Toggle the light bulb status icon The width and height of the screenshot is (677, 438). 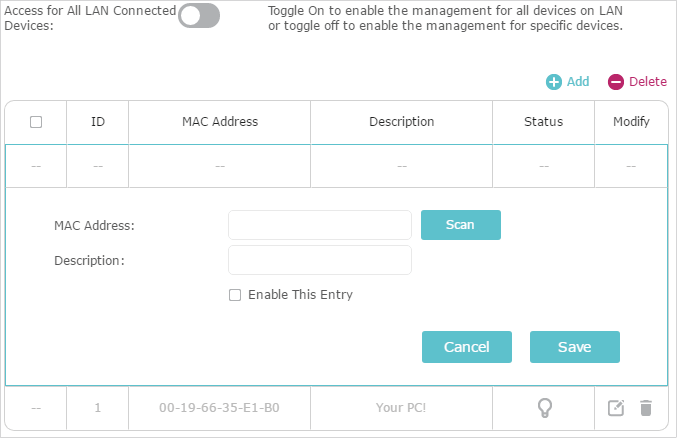tap(544, 408)
